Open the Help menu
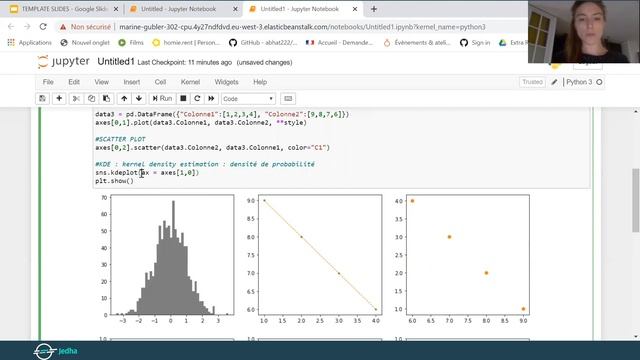The image size is (640, 360). [x=260, y=82]
